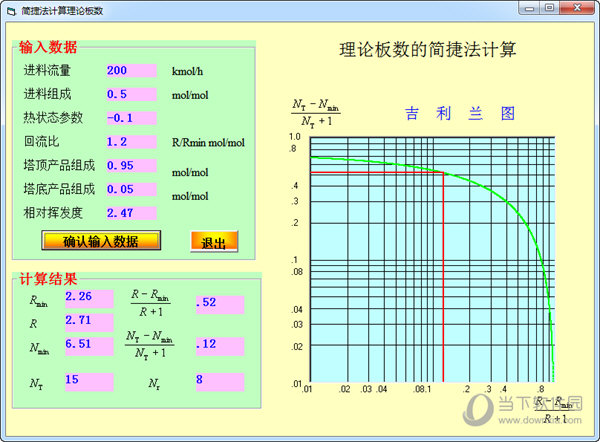Viewport: 600px width, 442px height.
Task: Click the Rmin result field showing 2.26
Action: click(89, 299)
